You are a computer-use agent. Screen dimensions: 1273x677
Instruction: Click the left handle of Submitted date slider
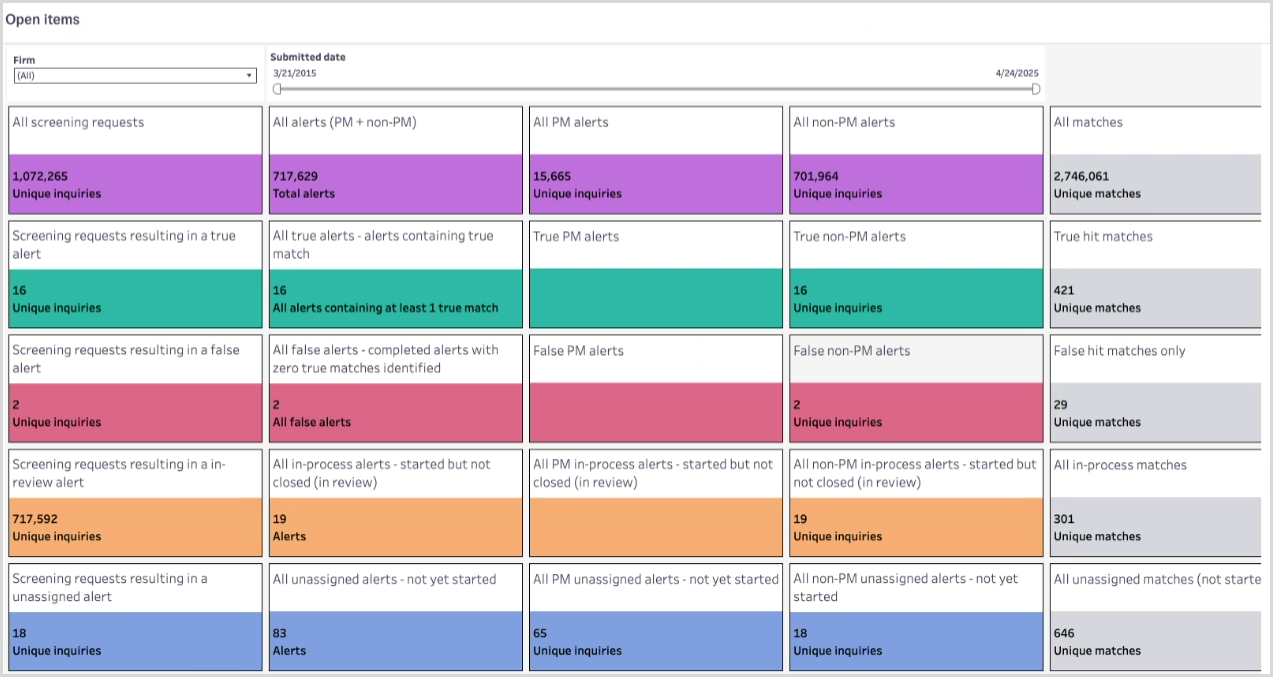(277, 89)
